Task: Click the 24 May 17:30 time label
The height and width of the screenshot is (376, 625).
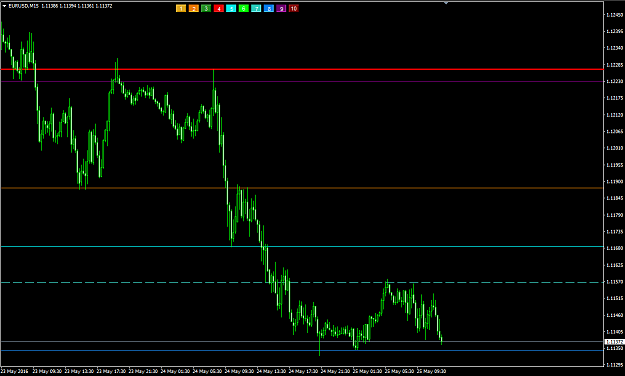Action: pyautogui.click(x=303, y=371)
